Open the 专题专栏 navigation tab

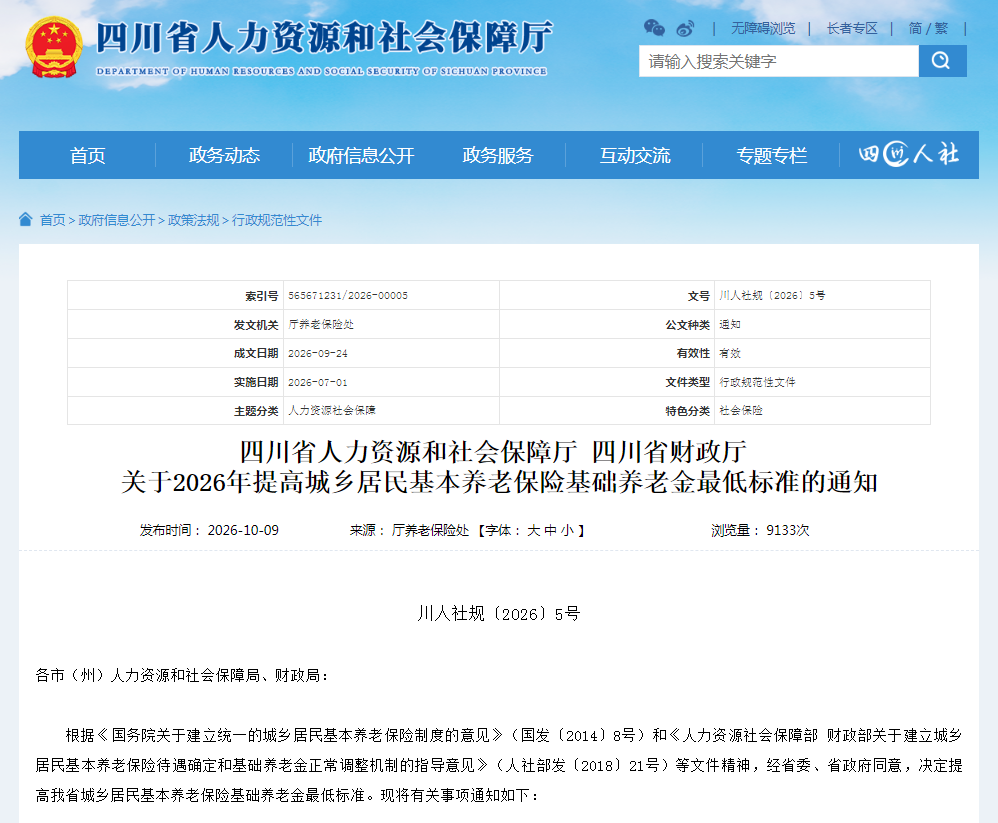tap(771, 155)
